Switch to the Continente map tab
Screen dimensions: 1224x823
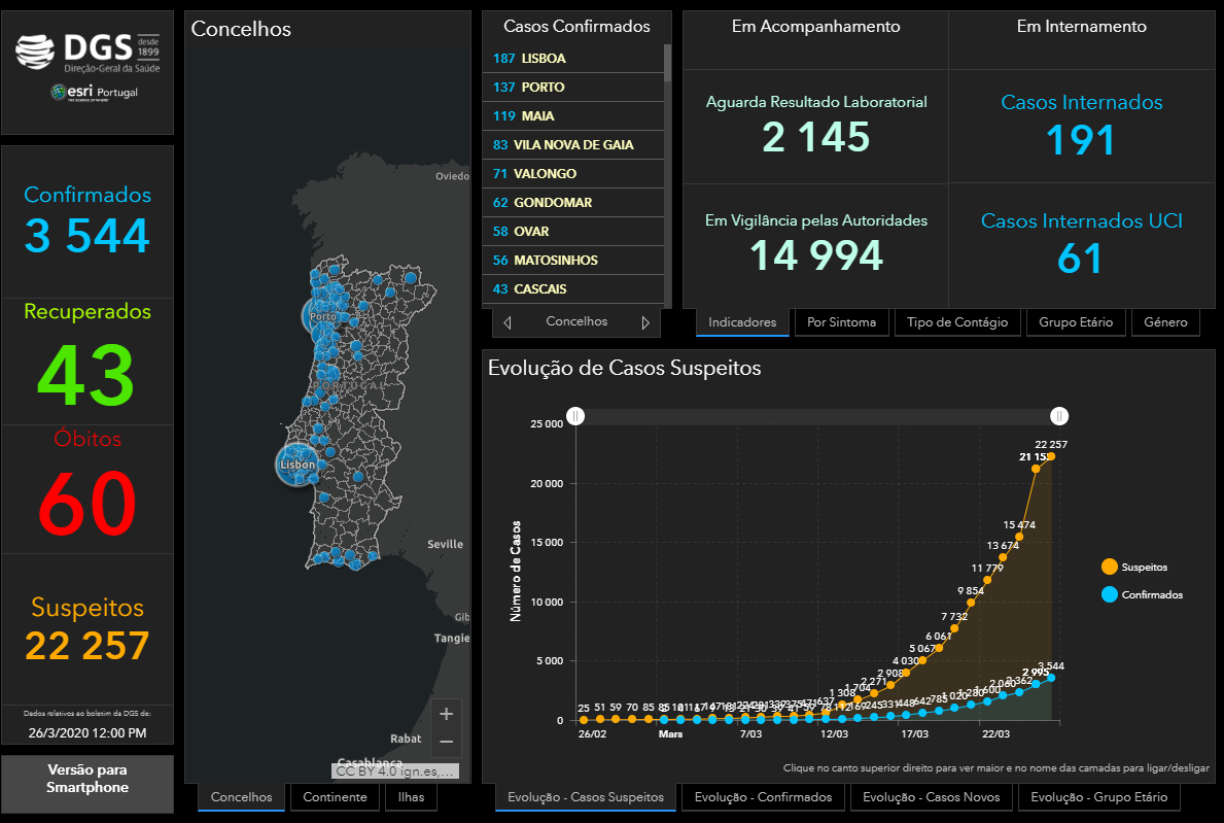[x=336, y=797]
